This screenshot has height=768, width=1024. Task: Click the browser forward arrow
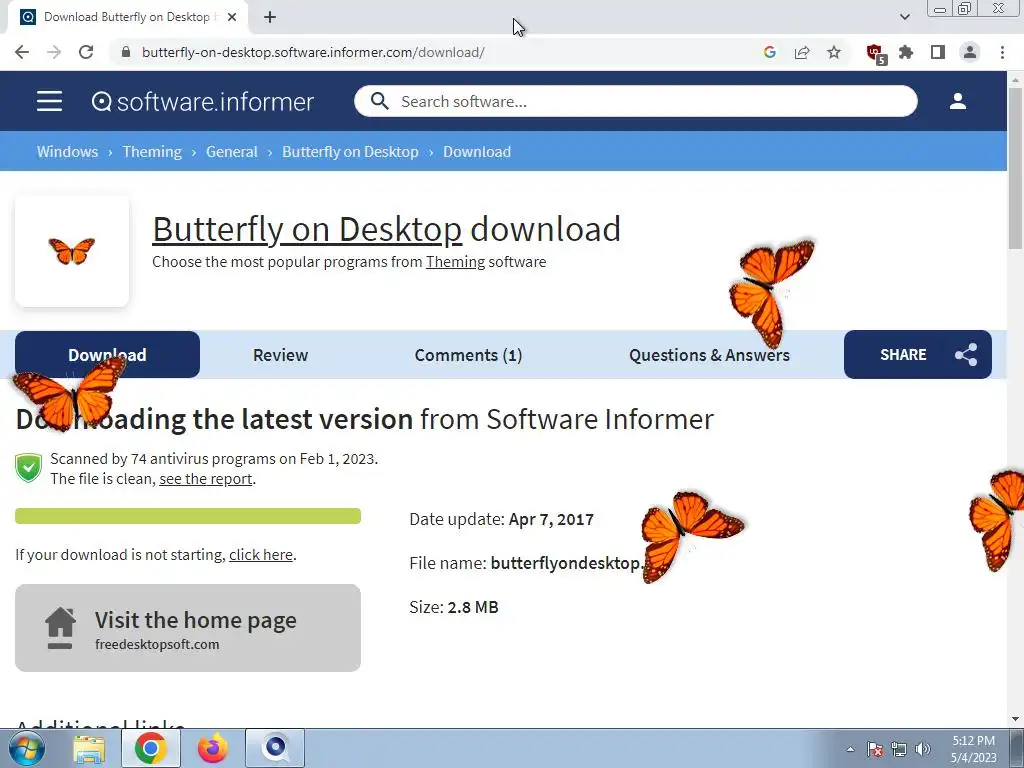[x=54, y=52]
